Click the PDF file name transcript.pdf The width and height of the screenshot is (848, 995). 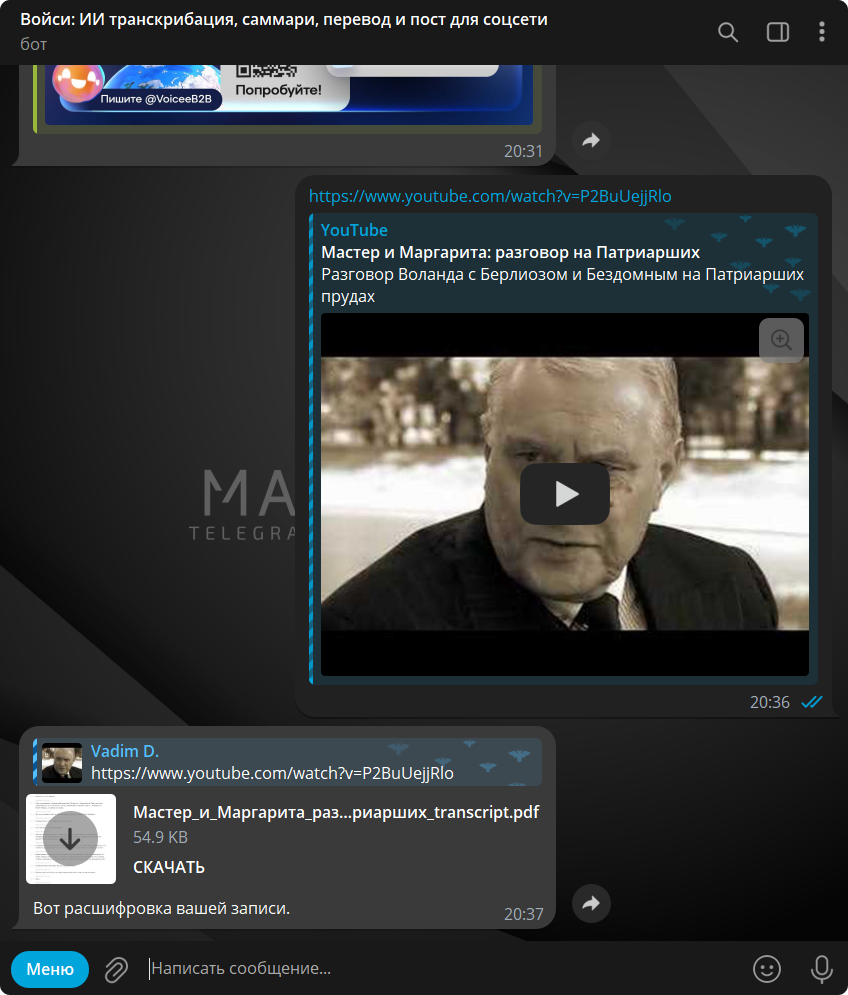(x=336, y=812)
